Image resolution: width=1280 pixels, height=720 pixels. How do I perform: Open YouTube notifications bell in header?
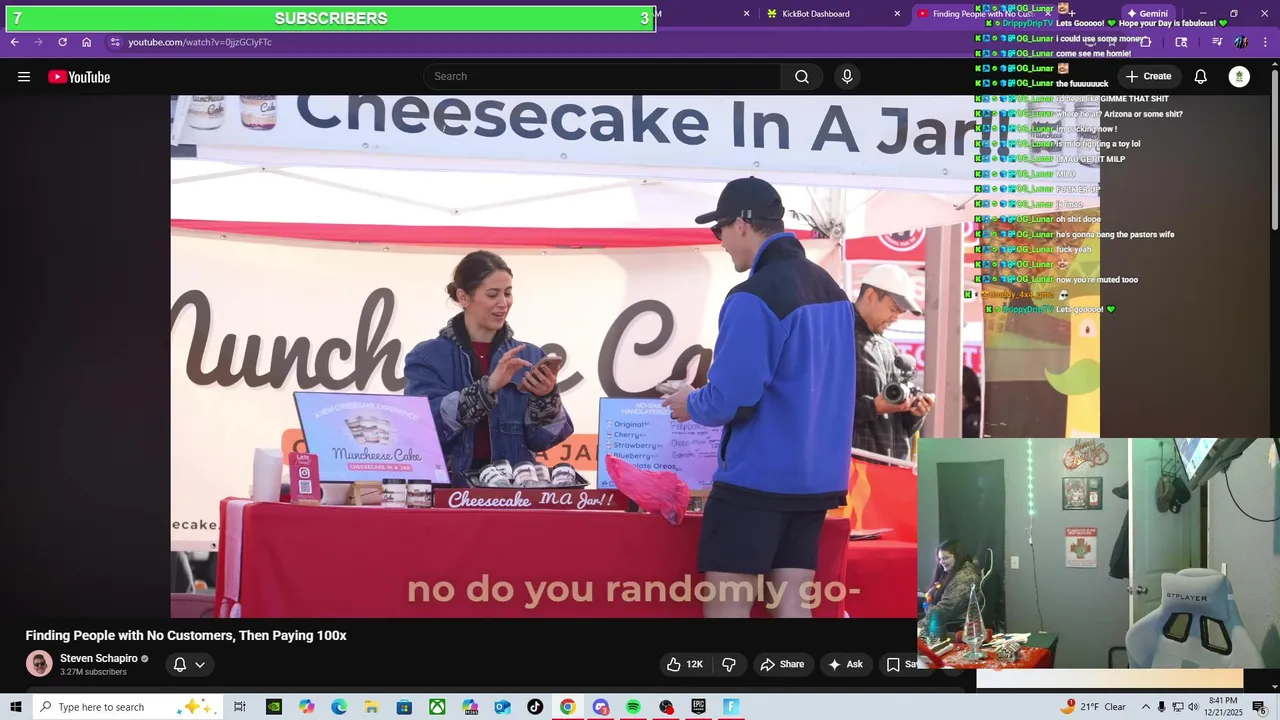pyautogui.click(x=1201, y=77)
